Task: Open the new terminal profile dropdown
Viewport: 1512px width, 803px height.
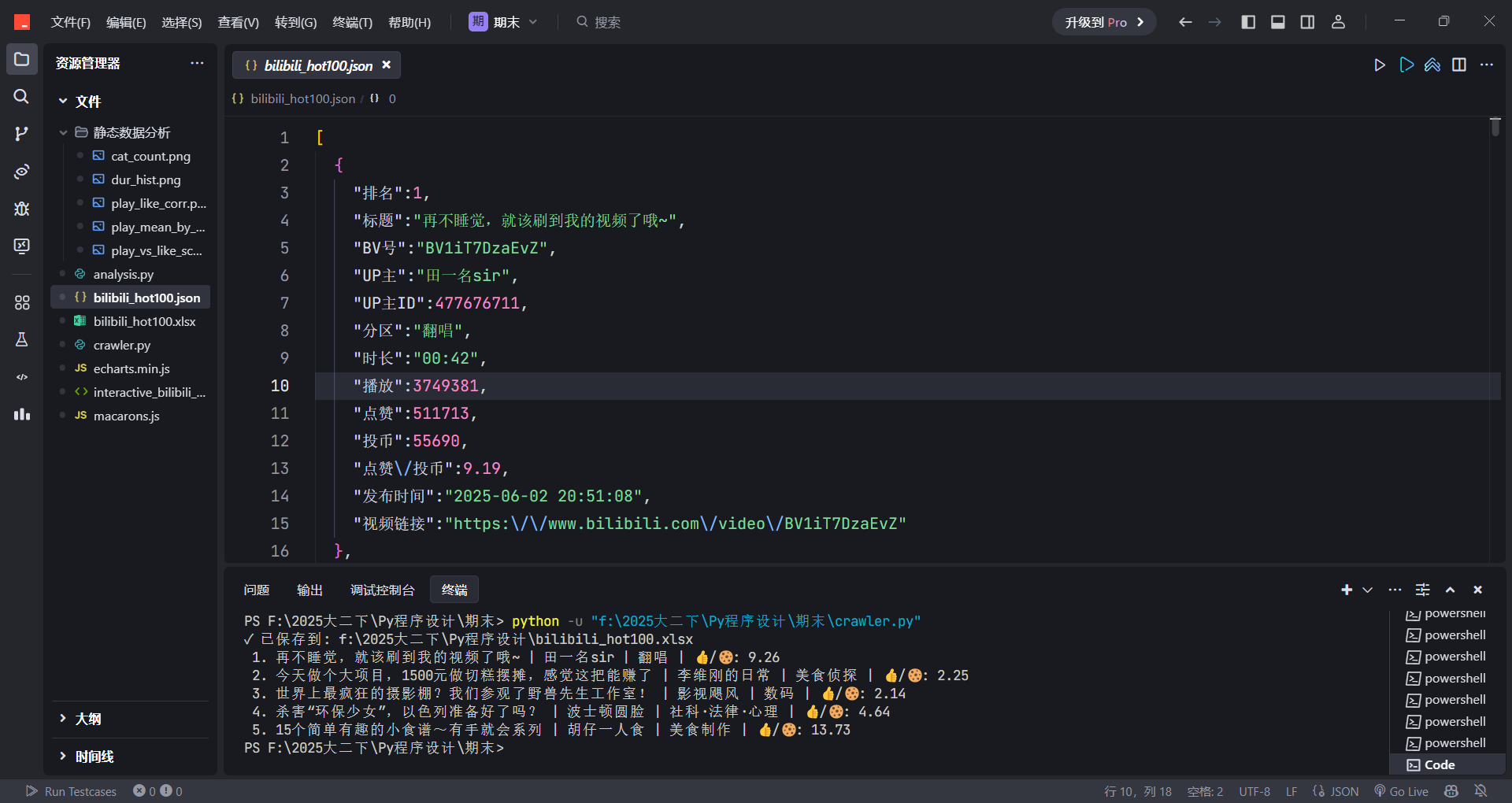Action: (x=1368, y=590)
